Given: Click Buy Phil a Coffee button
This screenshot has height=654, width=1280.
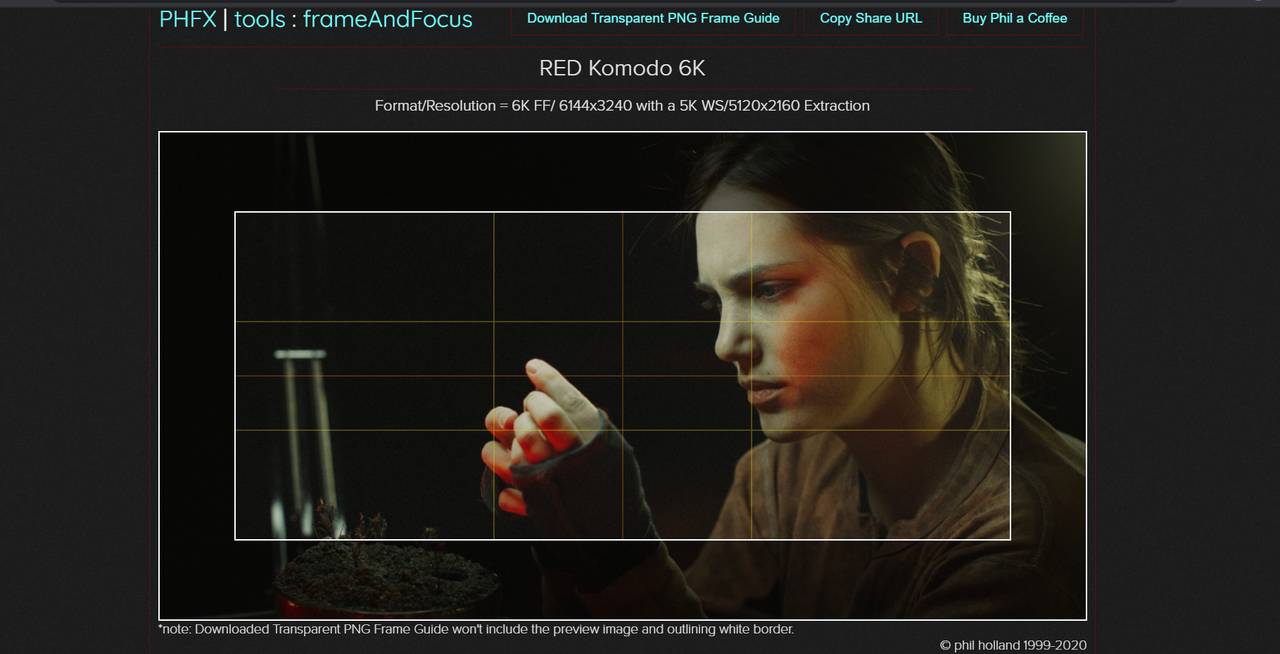Looking at the screenshot, I should [x=1015, y=18].
